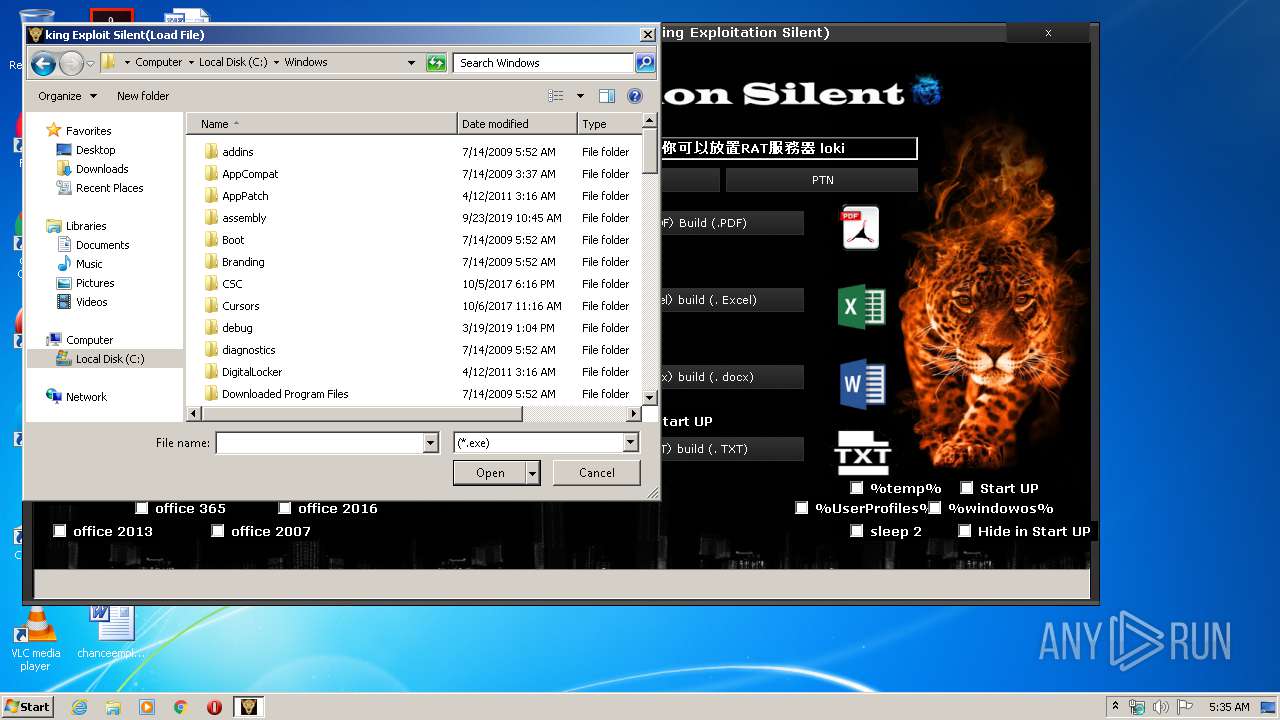Screen dimensions: 1280x720
Task: Switch to king Exploit taskbar item
Action: pyautogui.click(x=249, y=707)
